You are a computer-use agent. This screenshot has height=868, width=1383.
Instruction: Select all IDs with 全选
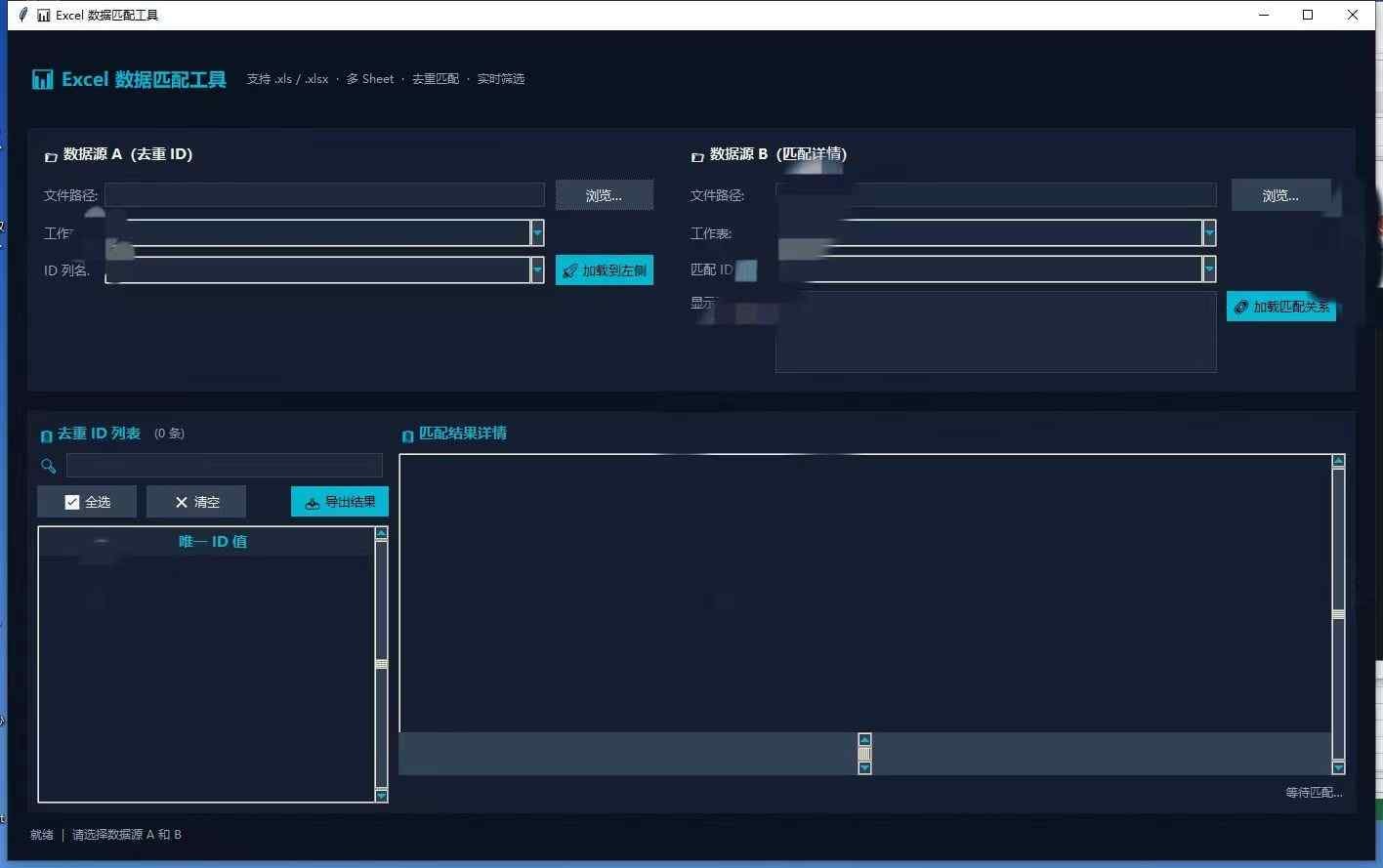(87, 502)
